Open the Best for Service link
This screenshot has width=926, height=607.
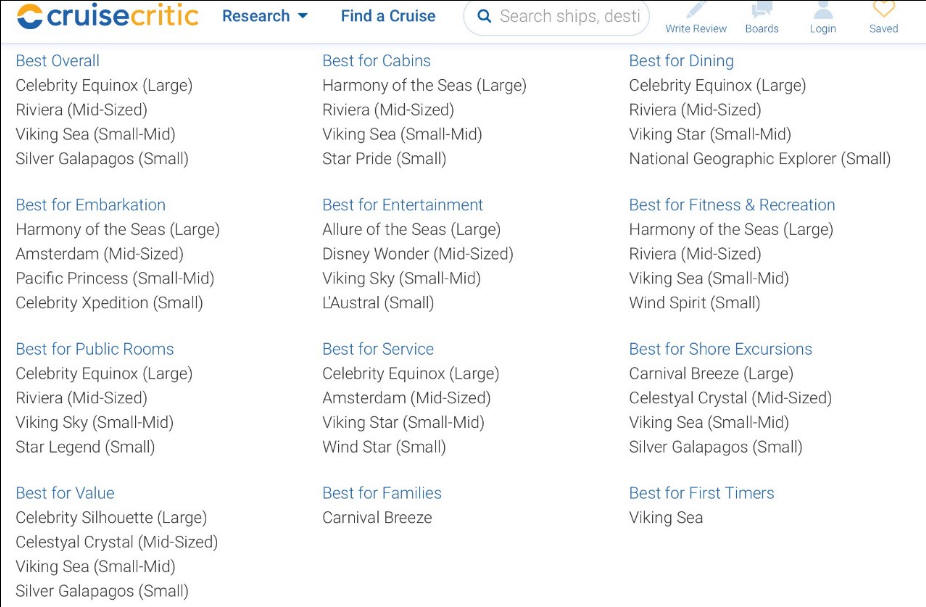[x=378, y=349]
